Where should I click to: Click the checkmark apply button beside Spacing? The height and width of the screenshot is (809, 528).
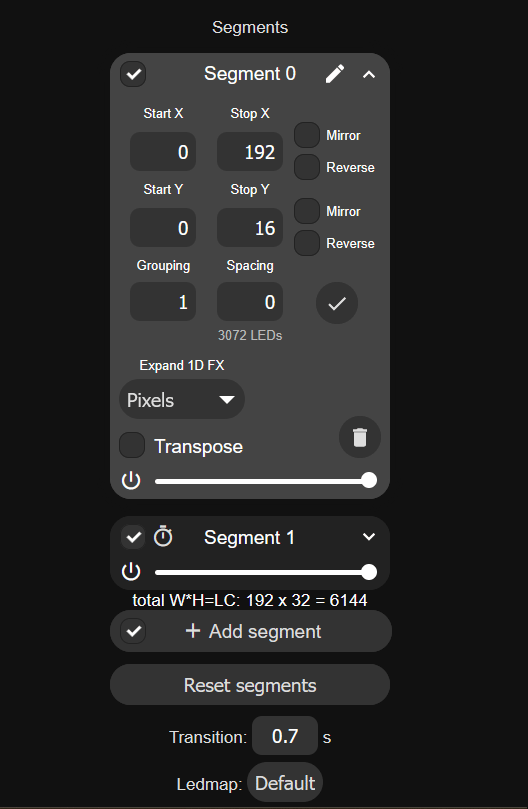click(337, 303)
